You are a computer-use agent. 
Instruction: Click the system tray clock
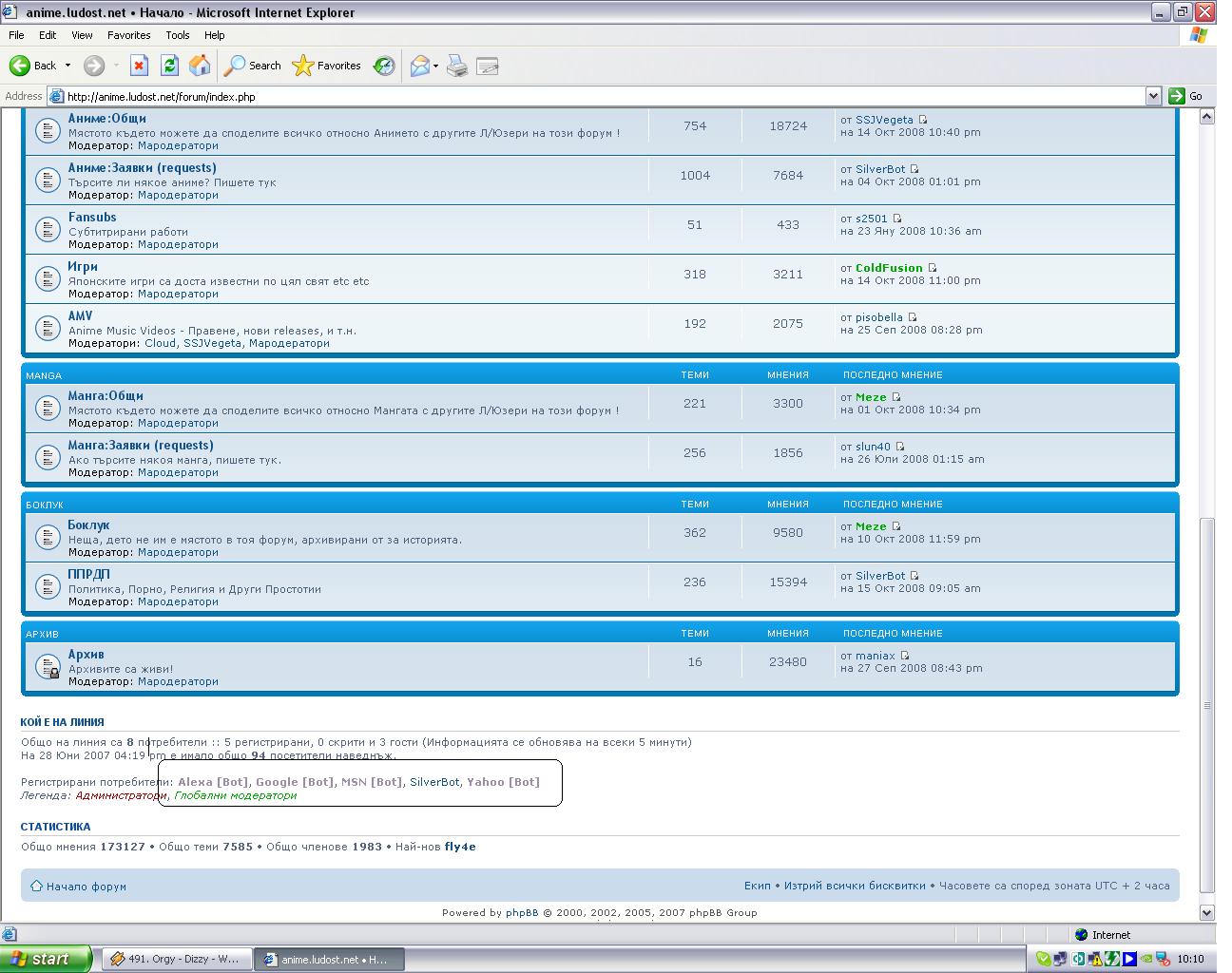coord(1190,960)
